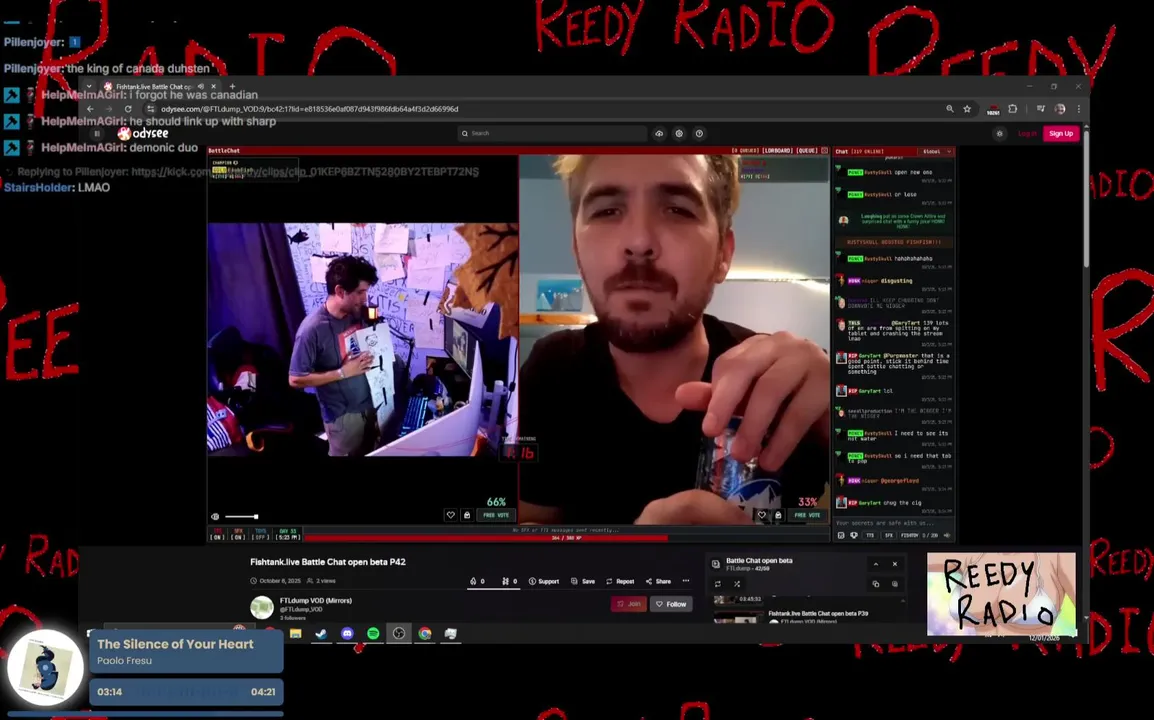
Task: Heart the left stream in Battle Chat
Action: 450,515
